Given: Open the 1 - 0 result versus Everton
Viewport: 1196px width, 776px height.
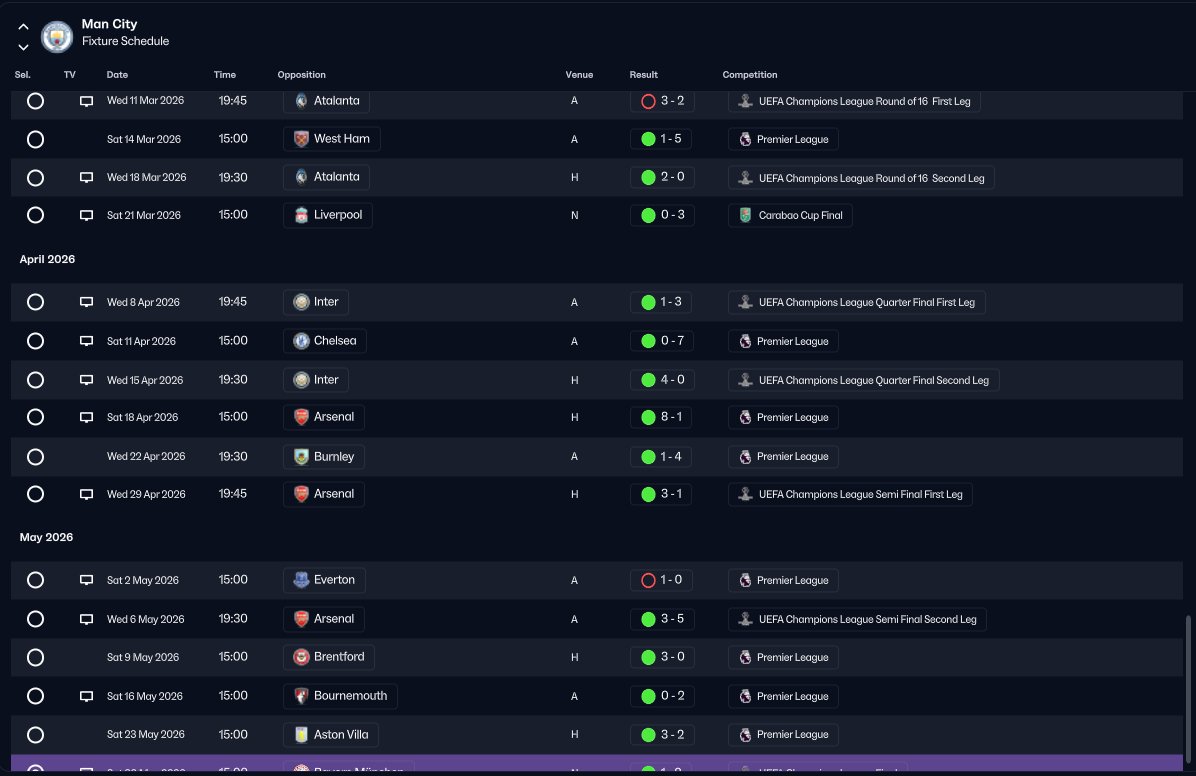Looking at the screenshot, I should [x=661, y=580].
